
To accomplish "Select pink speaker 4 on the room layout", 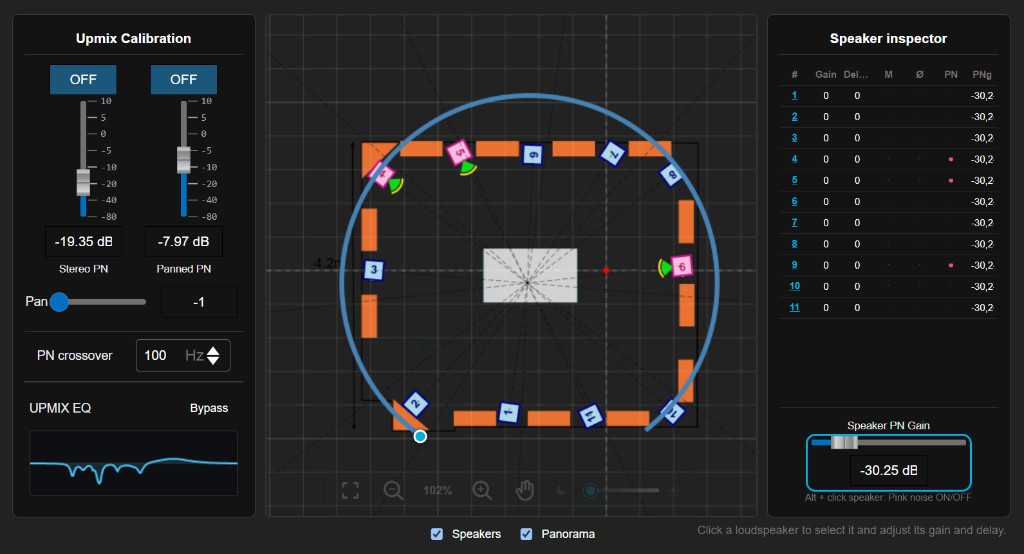I will coord(382,174).
